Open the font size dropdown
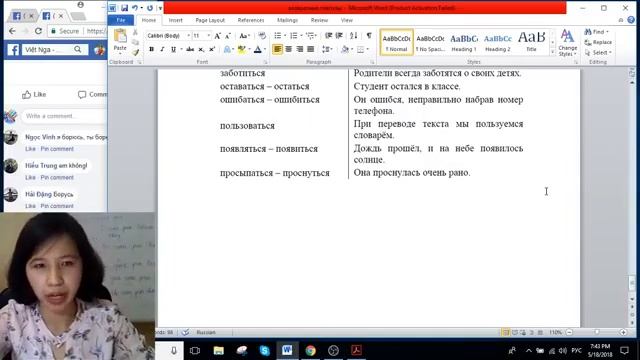 pyautogui.click(x=209, y=36)
